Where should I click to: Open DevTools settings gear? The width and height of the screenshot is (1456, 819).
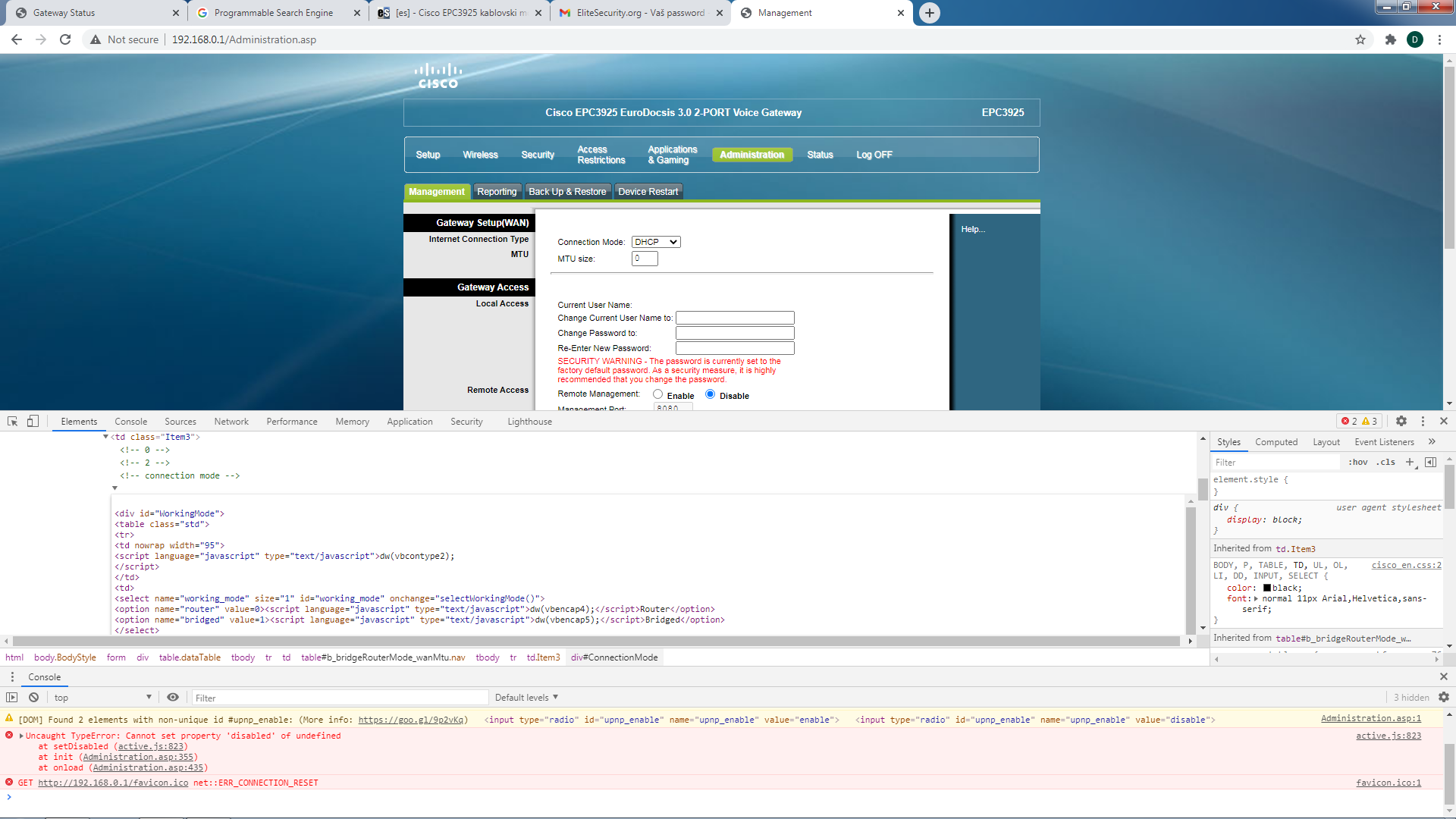click(1401, 422)
